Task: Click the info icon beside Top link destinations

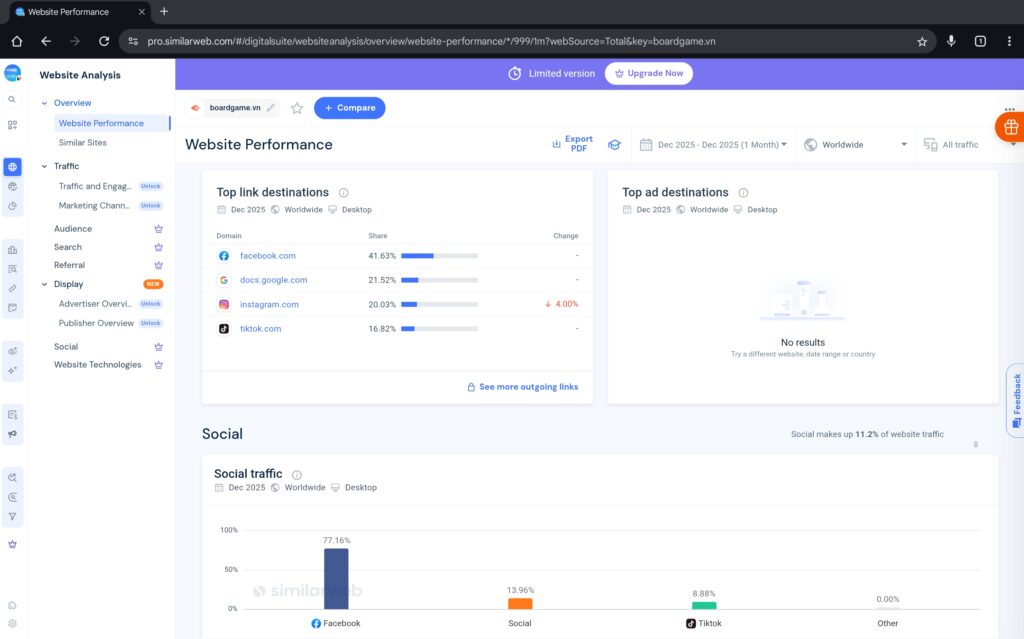Action: [344, 192]
